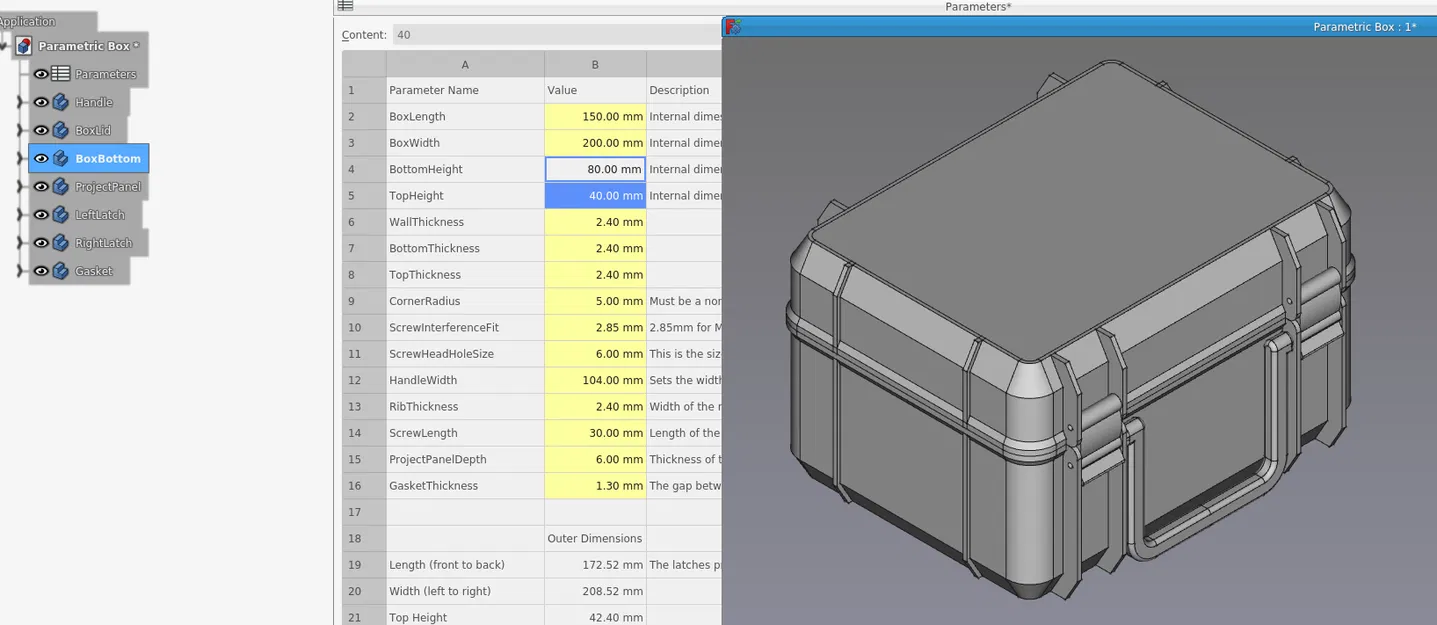Select the ProjectPanel body icon

tap(60, 186)
